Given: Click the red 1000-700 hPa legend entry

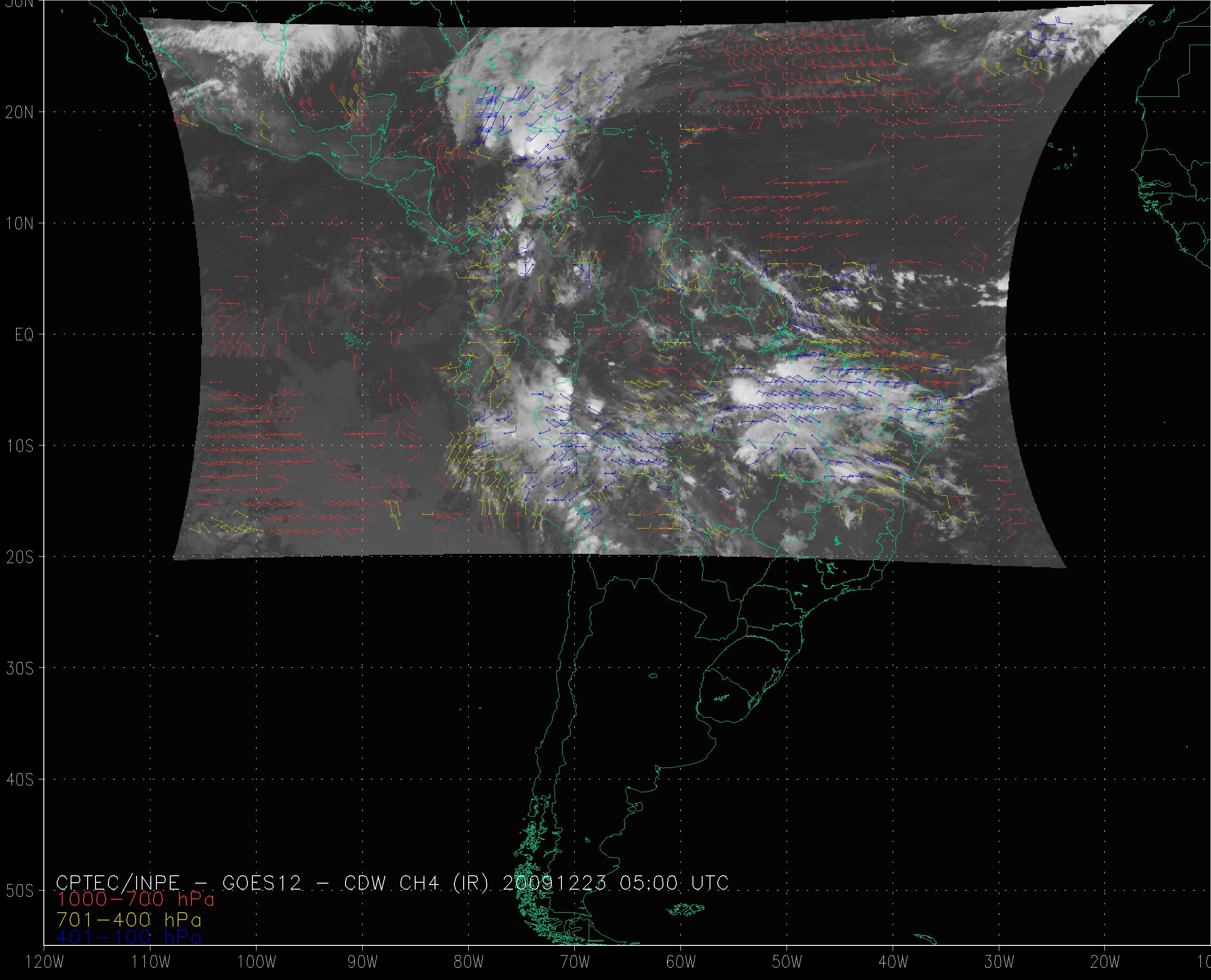Looking at the screenshot, I should (x=136, y=899).
